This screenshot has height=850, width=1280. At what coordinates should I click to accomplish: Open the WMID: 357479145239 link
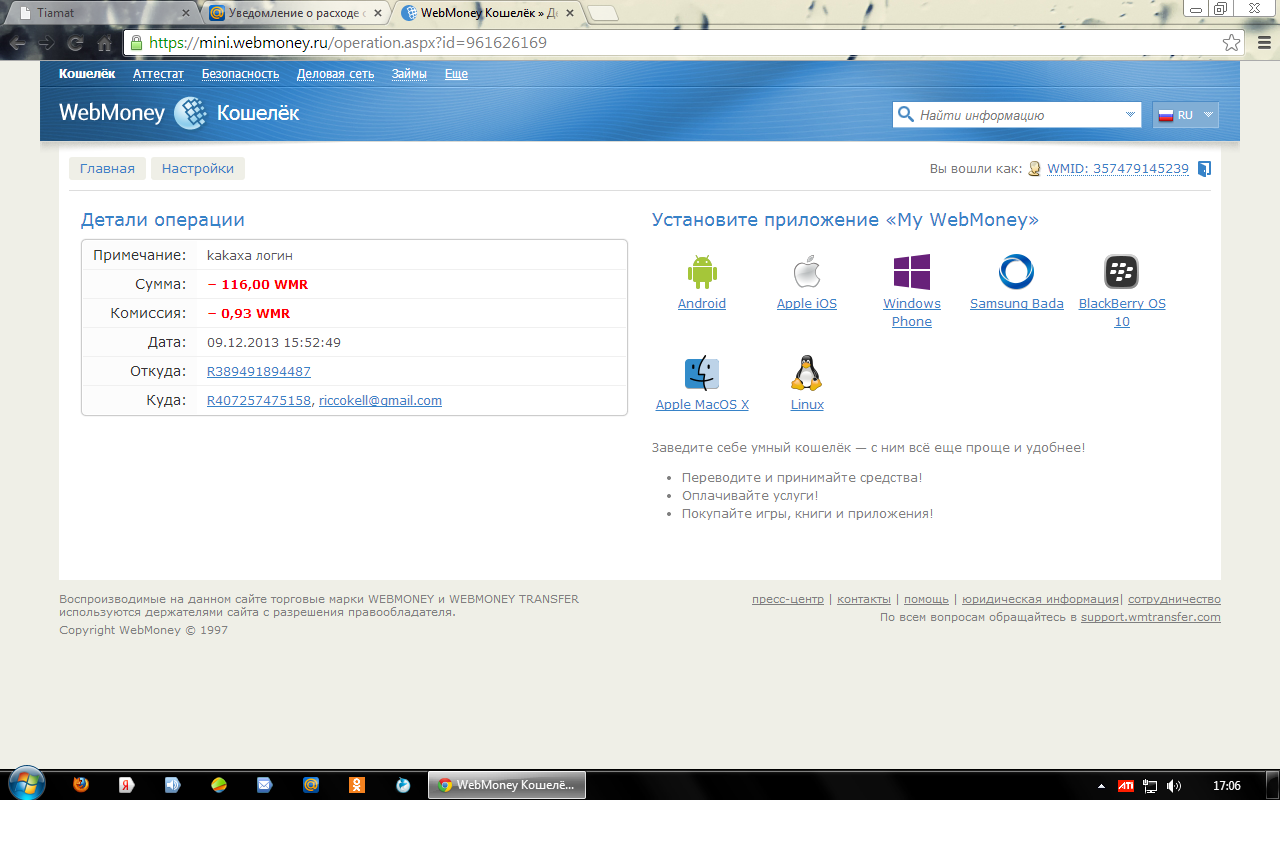pos(1118,169)
